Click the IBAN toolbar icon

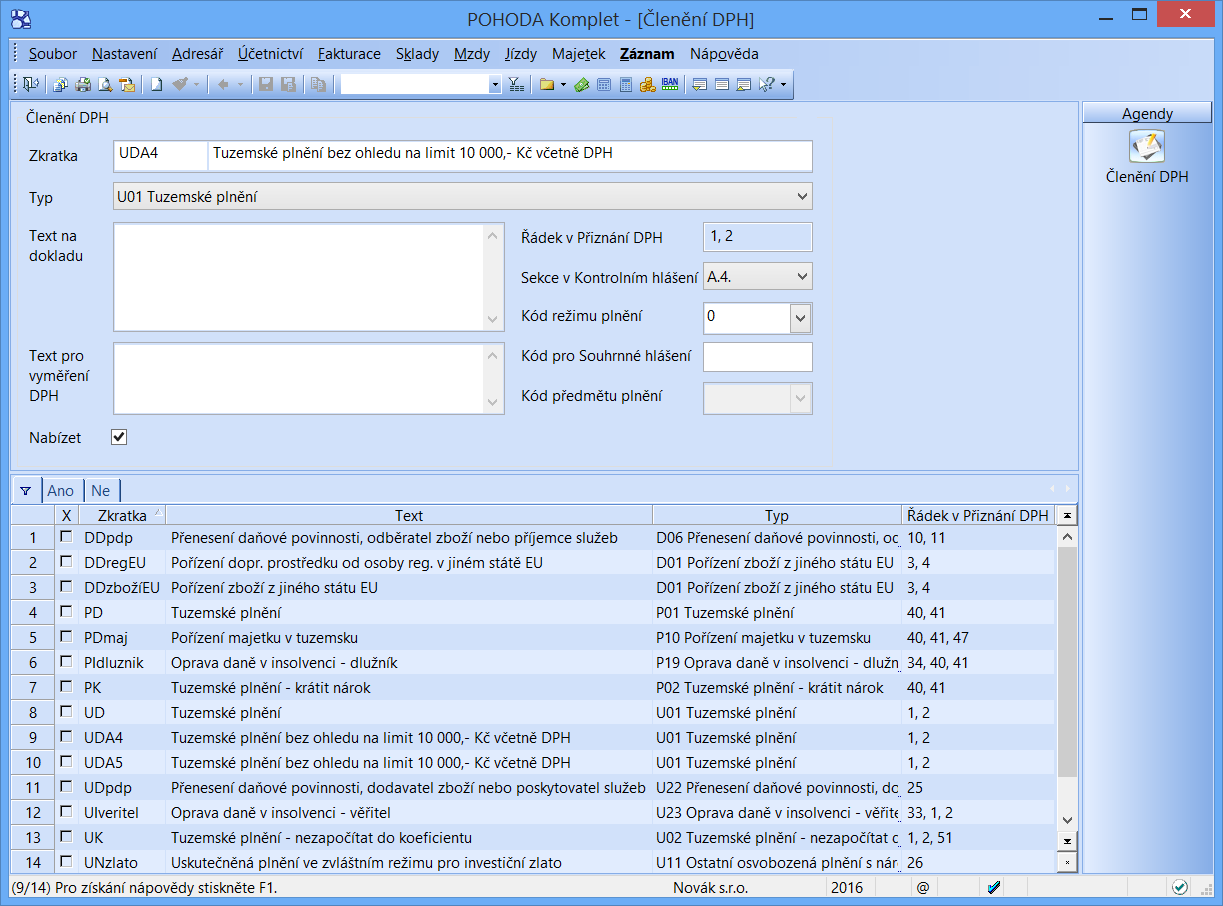pyautogui.click(x=670, y=85)
